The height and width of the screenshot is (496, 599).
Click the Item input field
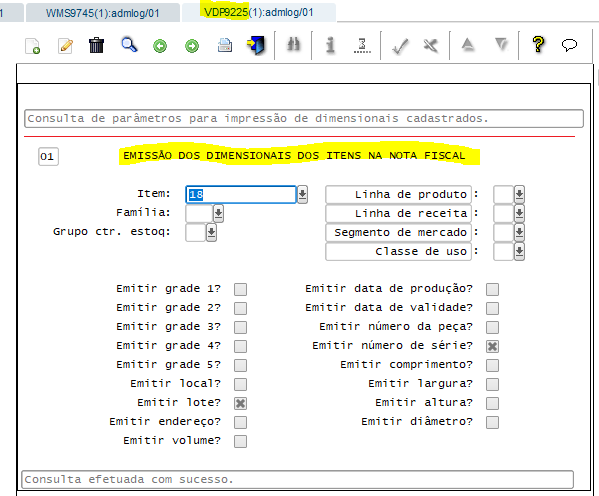coord(241,195)
